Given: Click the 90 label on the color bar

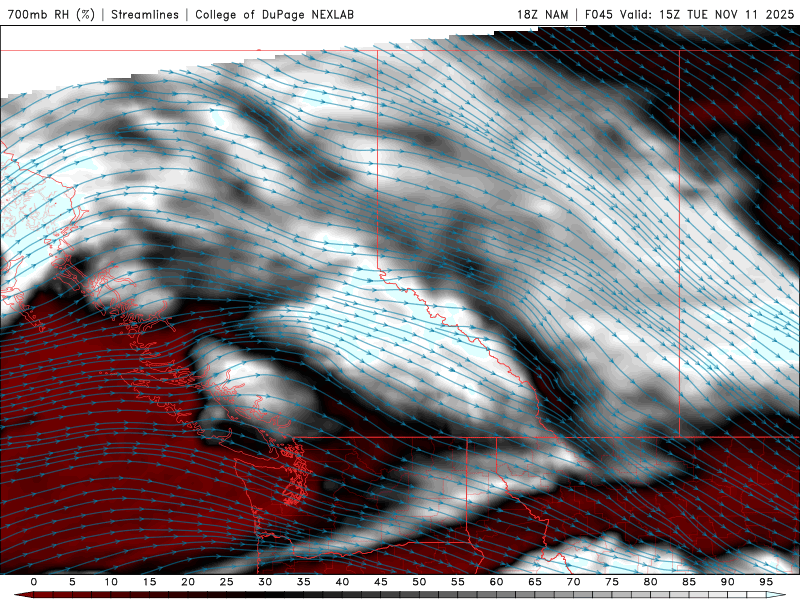Looking at the screenshot, I should tap(727, 582).
